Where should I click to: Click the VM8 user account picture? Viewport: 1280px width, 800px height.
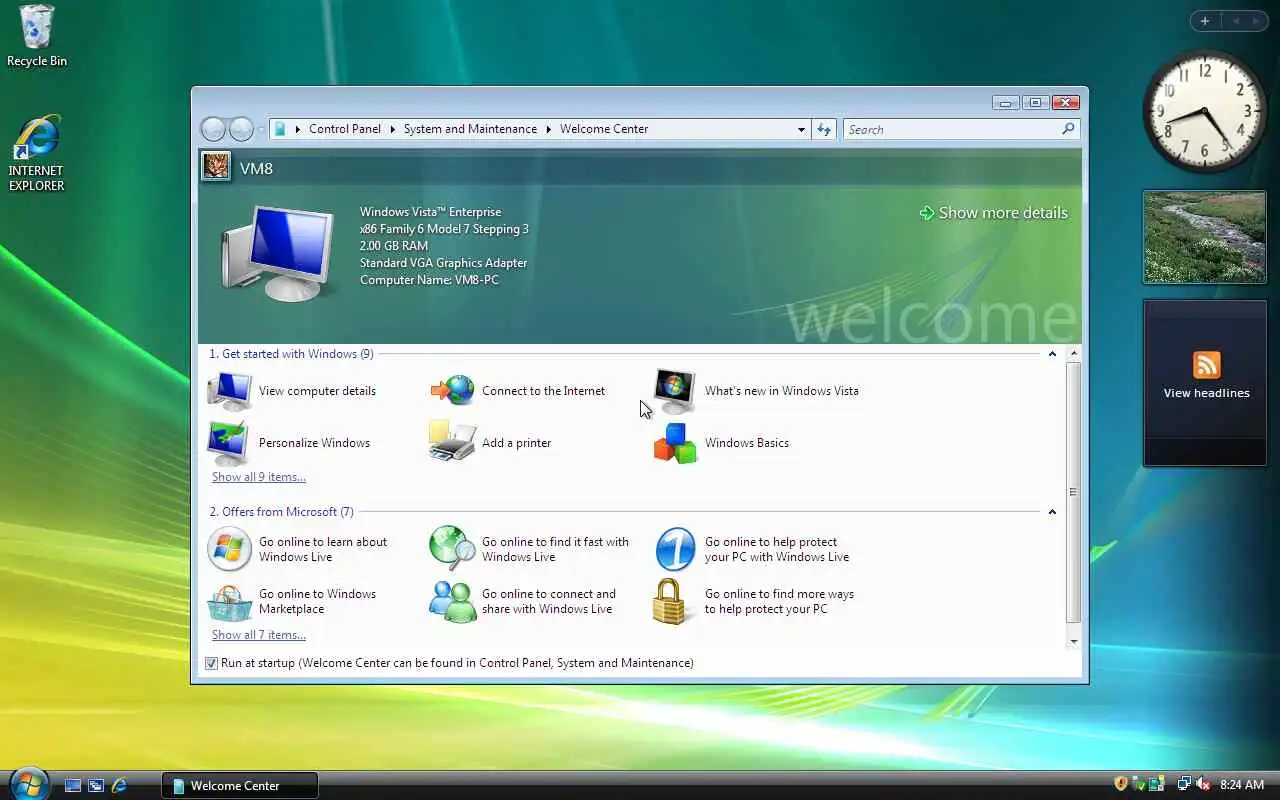(x=216, y=166)
